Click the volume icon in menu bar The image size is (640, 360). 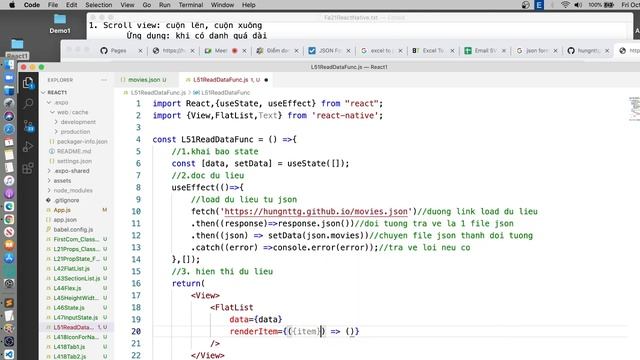point(578,5)
